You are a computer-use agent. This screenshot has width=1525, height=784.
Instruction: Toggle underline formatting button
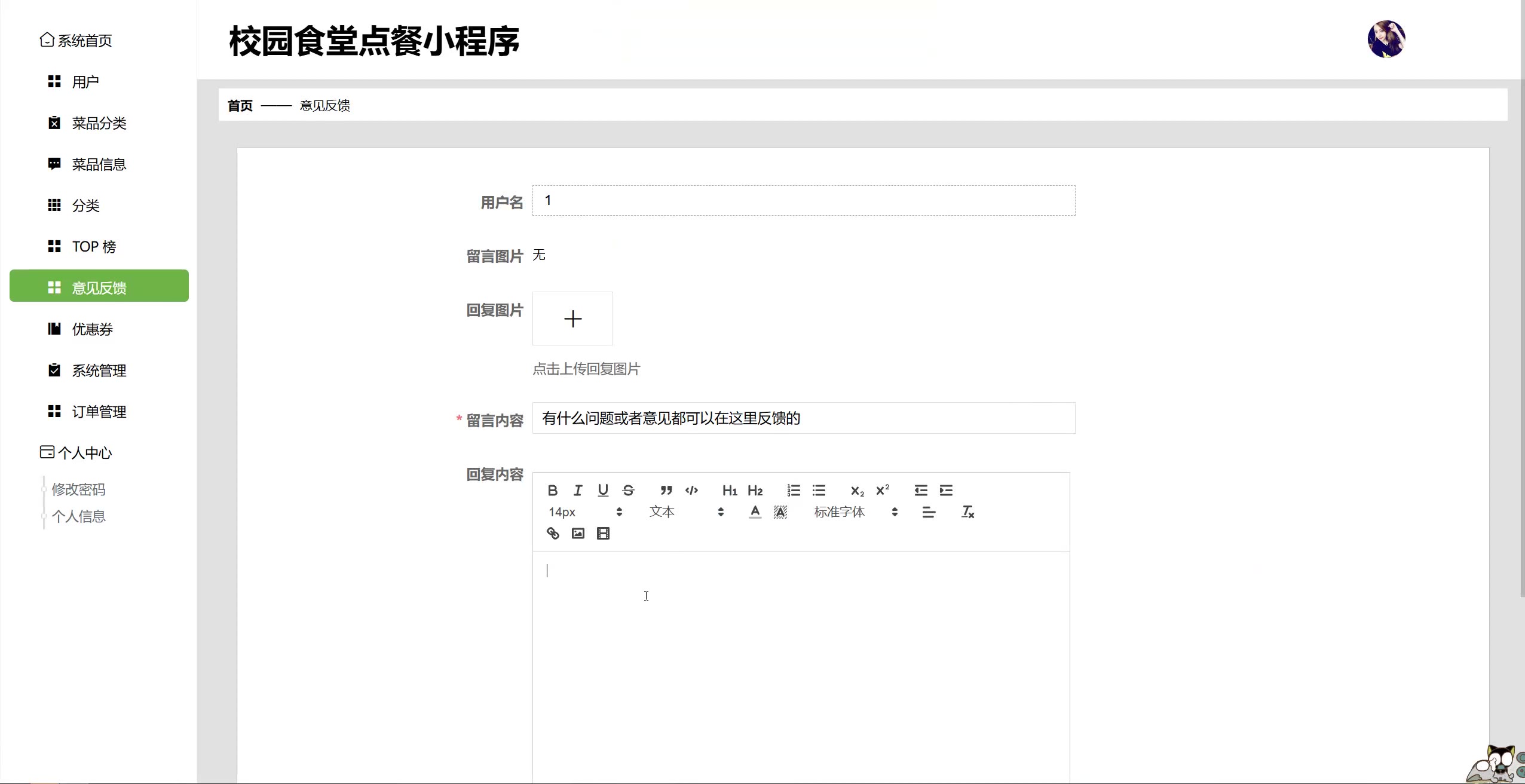click(x=603, y=491)
